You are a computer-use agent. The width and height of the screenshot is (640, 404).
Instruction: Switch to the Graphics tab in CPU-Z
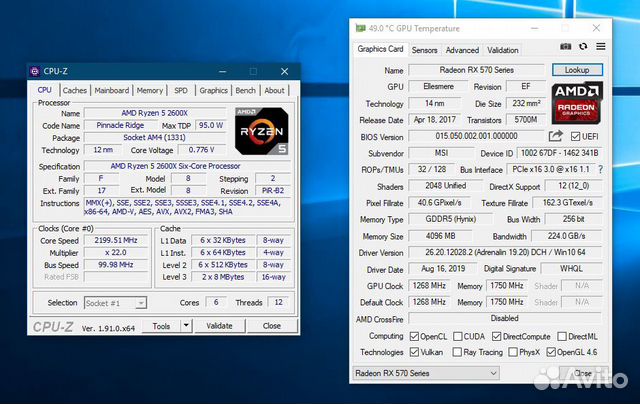coord(213,91)
